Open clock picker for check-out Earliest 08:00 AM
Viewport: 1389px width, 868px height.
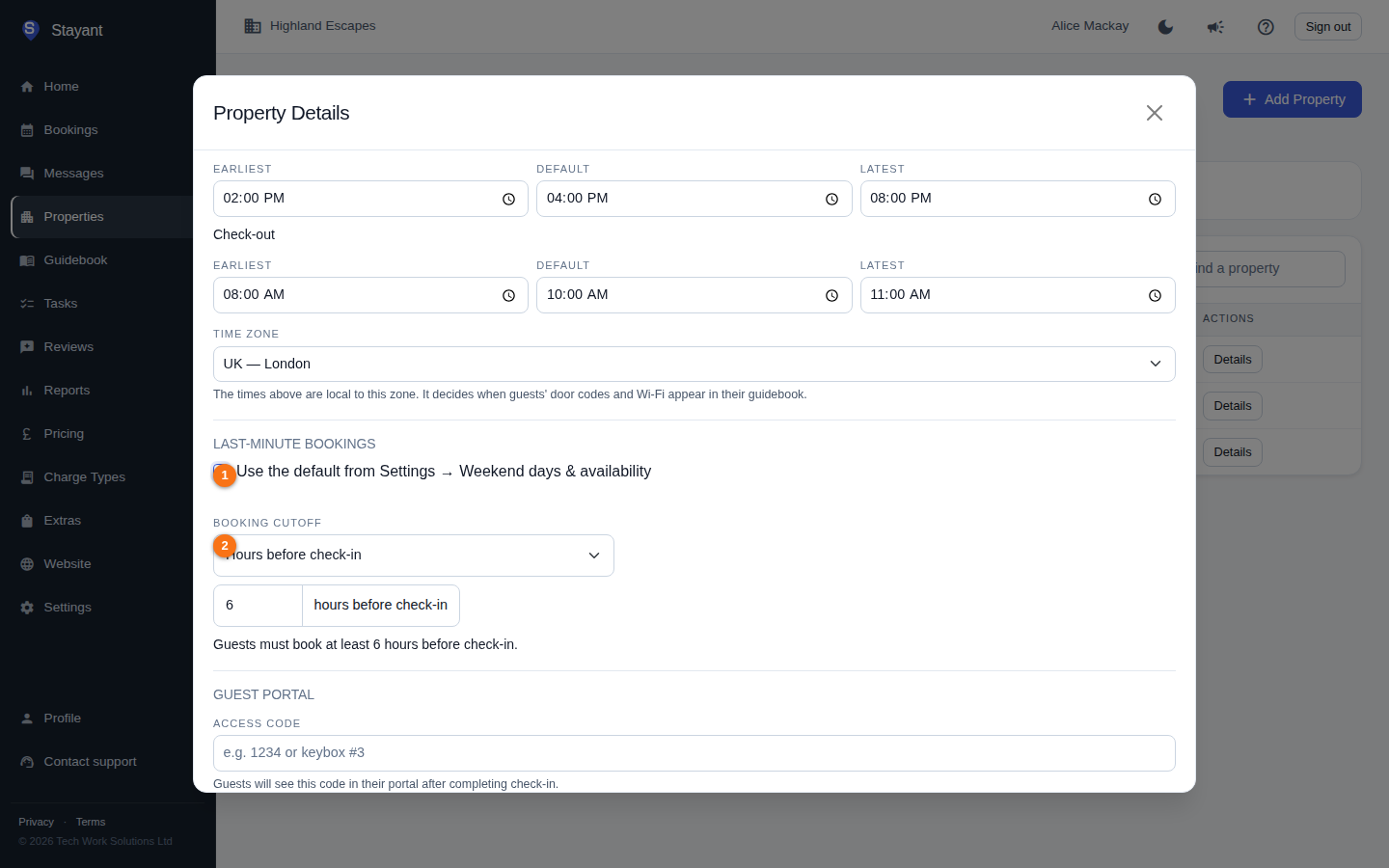click(508, 296)
